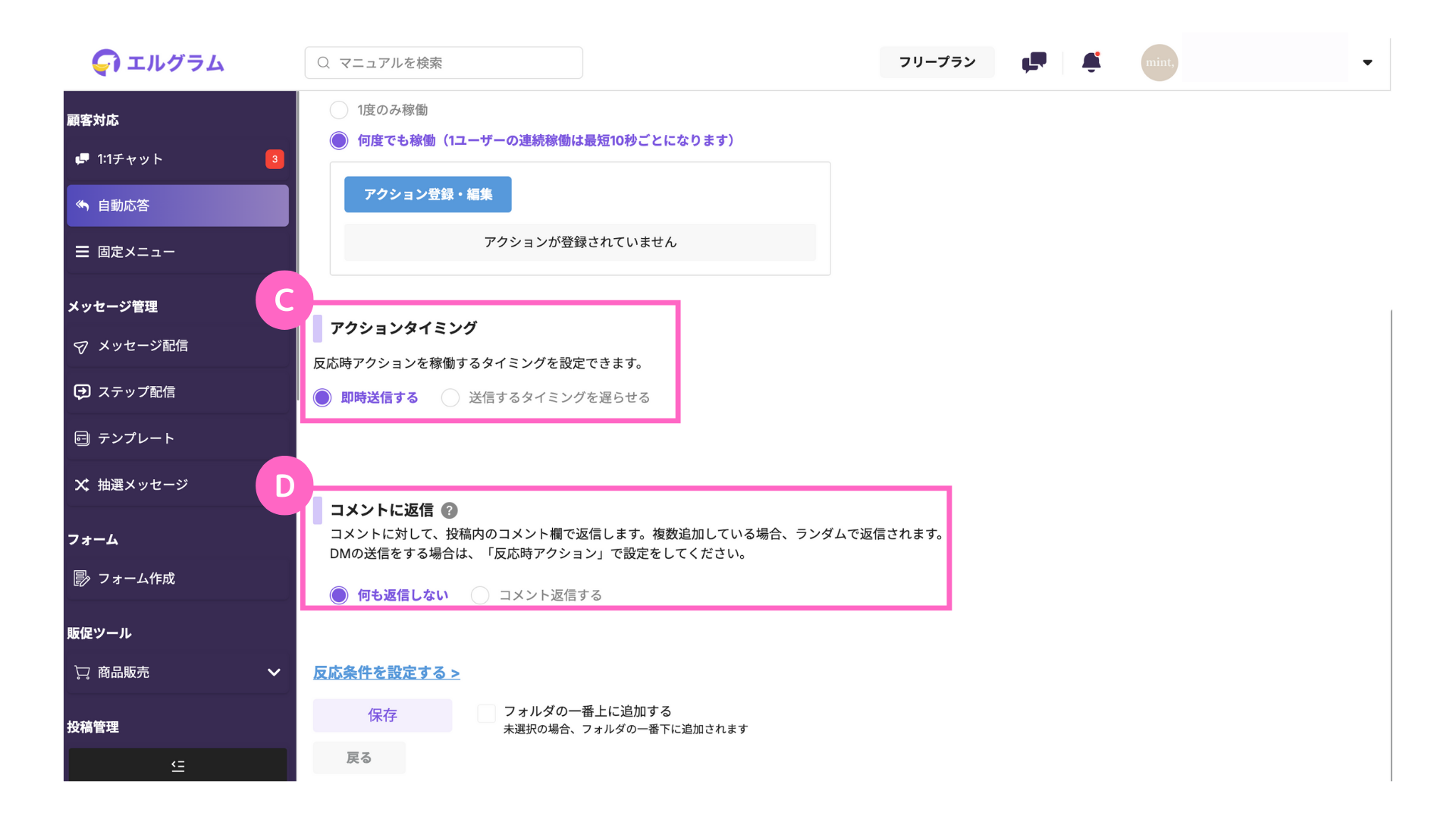Screen dimensions: 1456x819
Task: Click the 1:1チャット chat bubble icon
Action: pos(82,159)
